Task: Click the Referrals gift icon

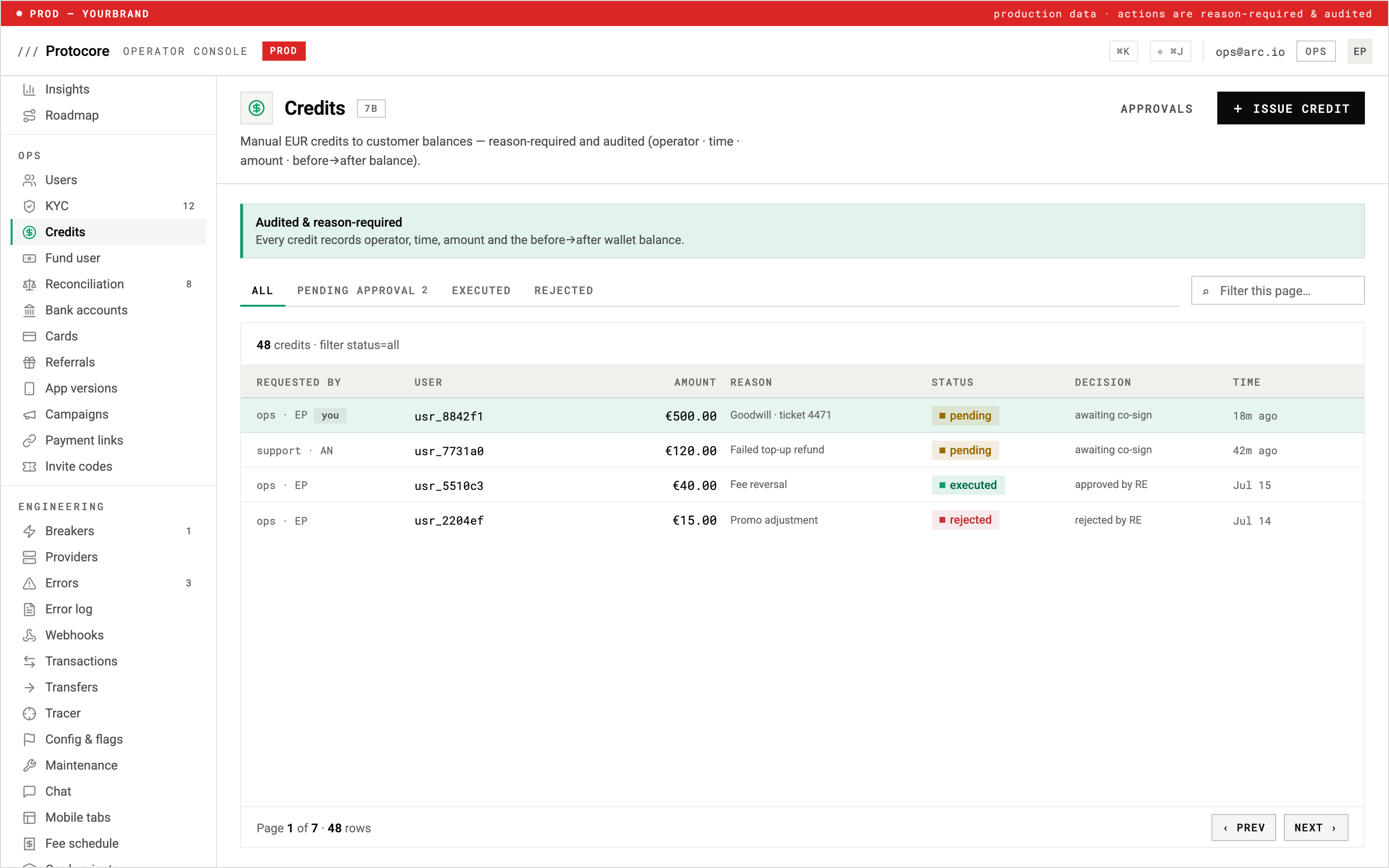Action: (29, 362)
